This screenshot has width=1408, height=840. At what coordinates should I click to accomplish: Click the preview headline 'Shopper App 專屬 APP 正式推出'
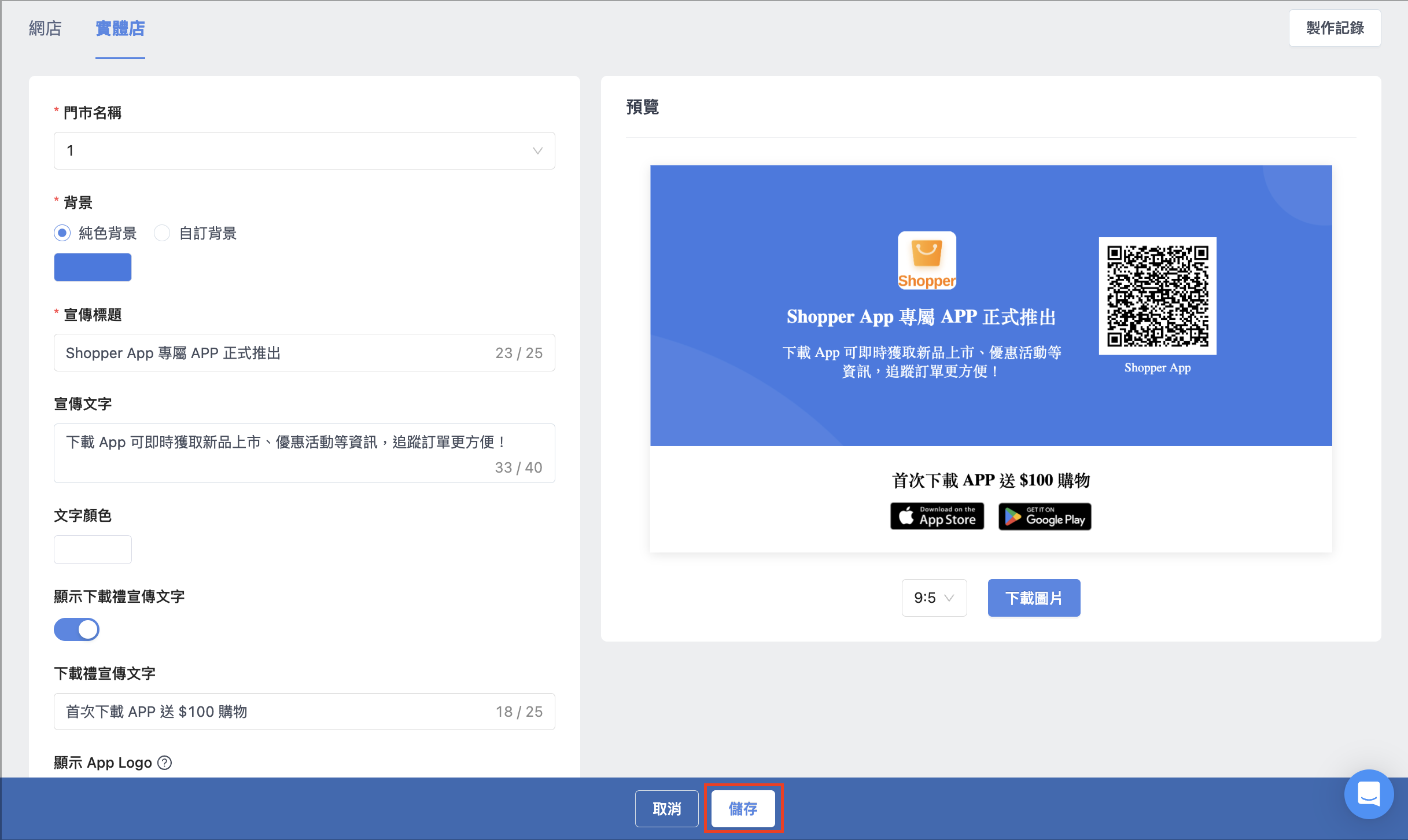pos(922,316)
